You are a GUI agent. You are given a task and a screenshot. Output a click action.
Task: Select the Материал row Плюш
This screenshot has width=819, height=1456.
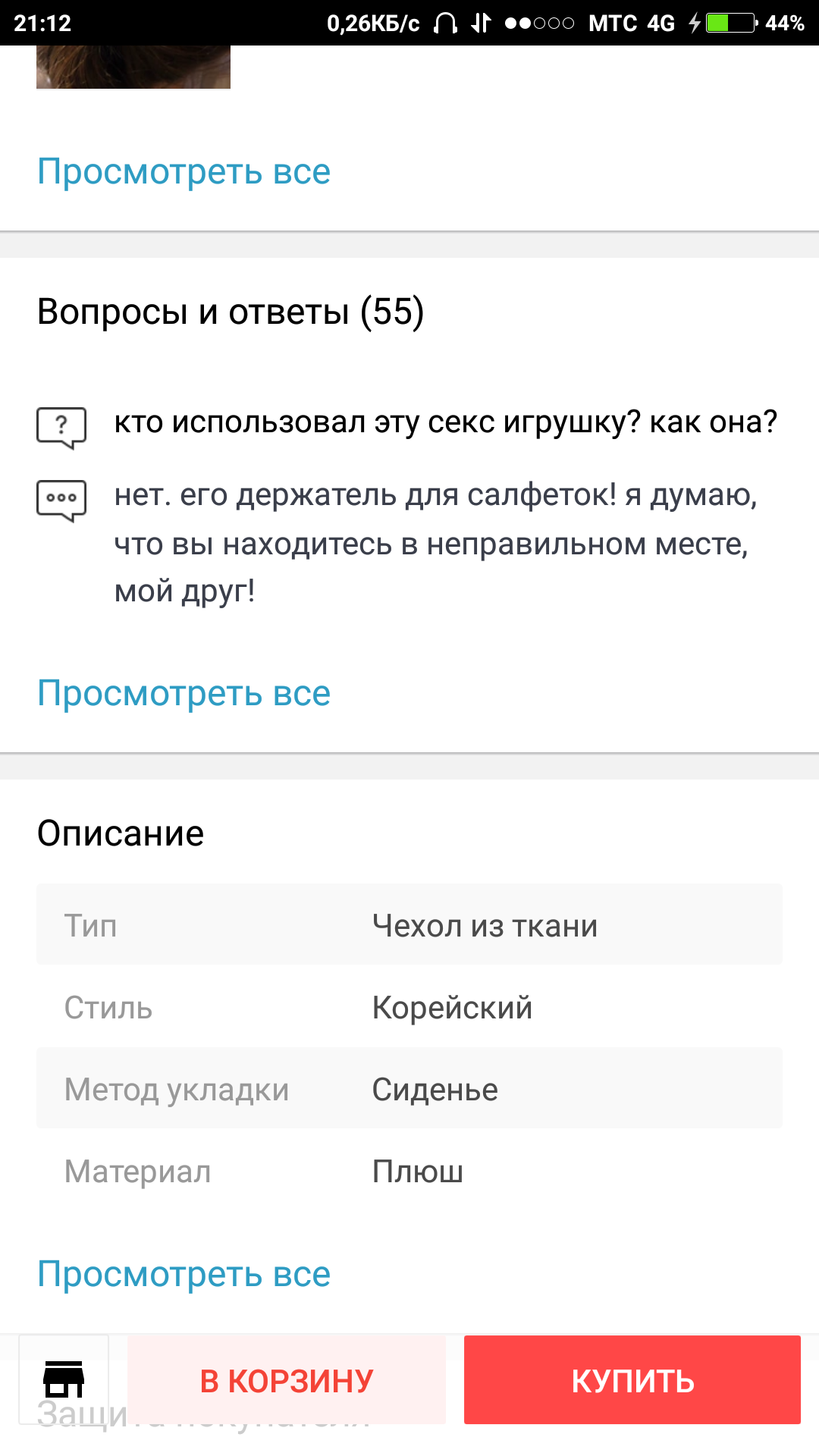(x=409, y=1172)
